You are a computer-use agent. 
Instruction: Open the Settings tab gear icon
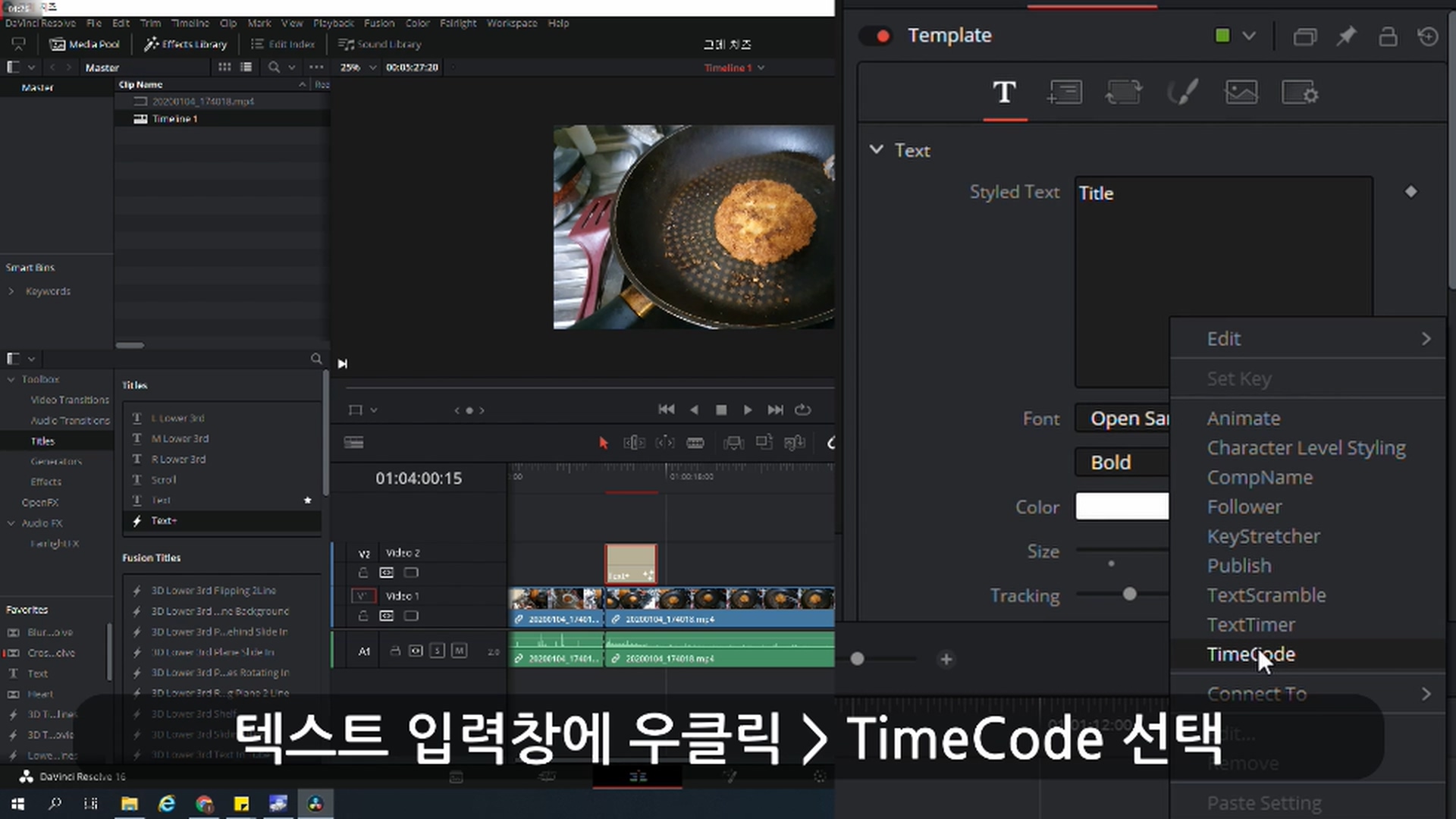[x=1300, y=93]
